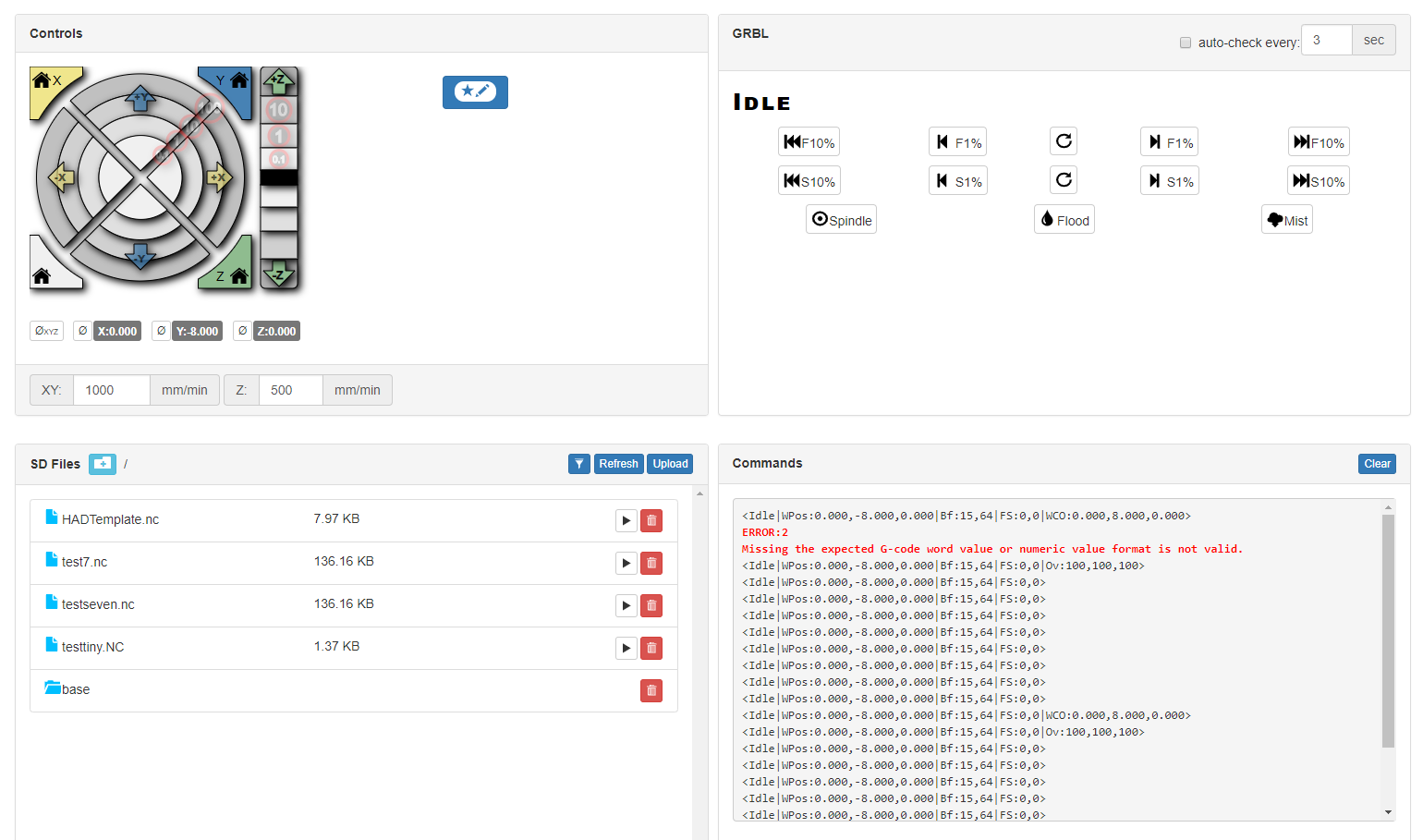This screenshot has width=1423, height=840.
Task: Toggle the Spindle button
Action: coord(841,220)
